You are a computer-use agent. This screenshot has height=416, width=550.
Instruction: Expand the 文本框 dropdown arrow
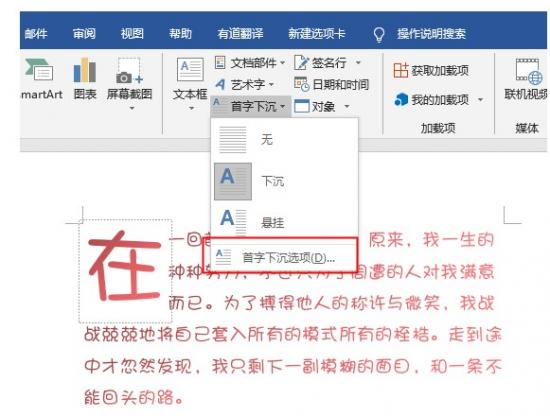pos(191,108)
